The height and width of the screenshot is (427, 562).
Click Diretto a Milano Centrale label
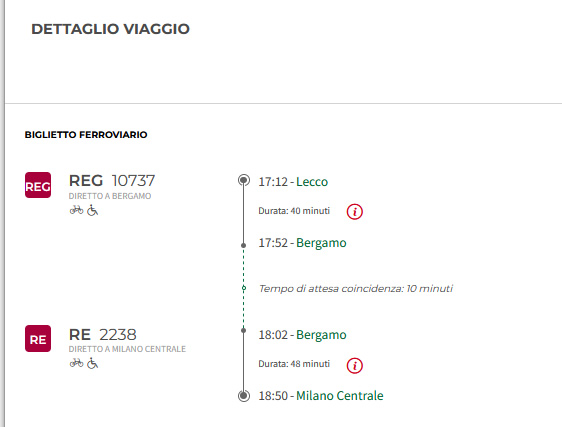127,349
